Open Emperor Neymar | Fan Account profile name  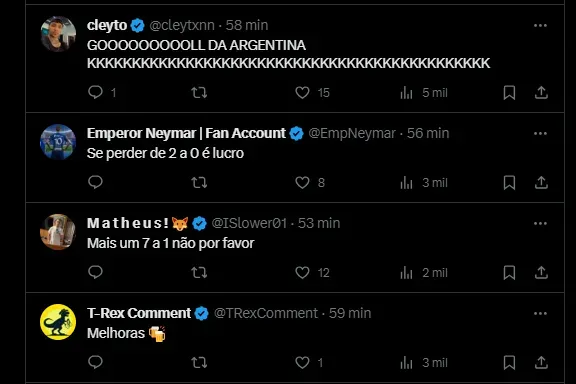[x=186, y=133]
